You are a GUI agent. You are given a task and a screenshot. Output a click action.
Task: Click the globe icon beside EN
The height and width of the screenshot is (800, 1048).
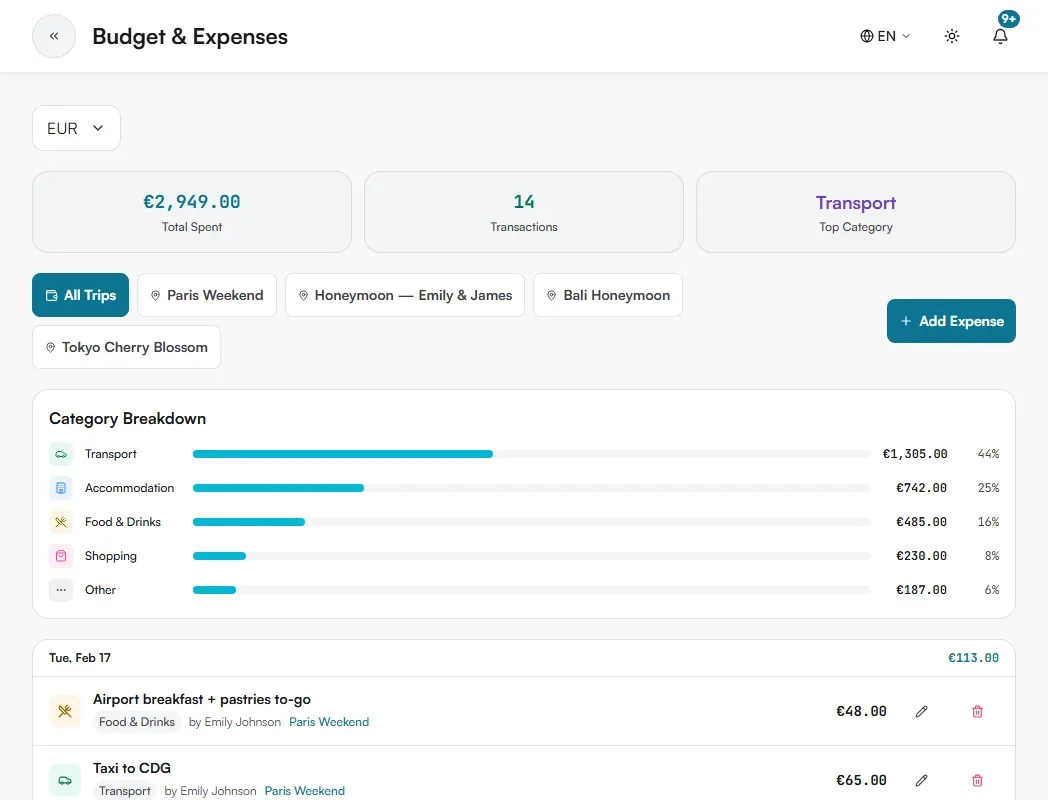[866, 36]
